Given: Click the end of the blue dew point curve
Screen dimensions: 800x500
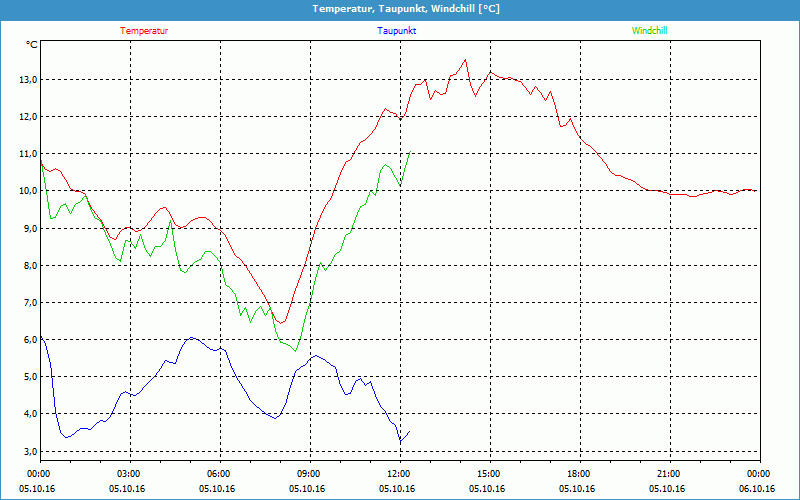Looking at the screenshot, I should pyautogui.click(x=409, y=431).
